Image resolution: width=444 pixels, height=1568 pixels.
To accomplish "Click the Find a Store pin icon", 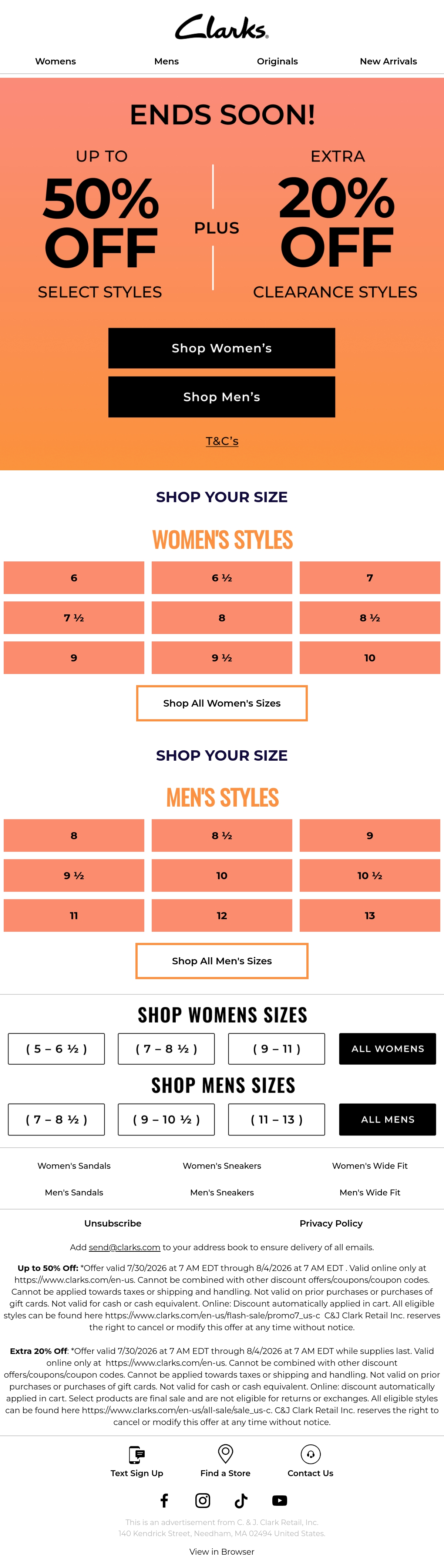I will [226, 1454].
